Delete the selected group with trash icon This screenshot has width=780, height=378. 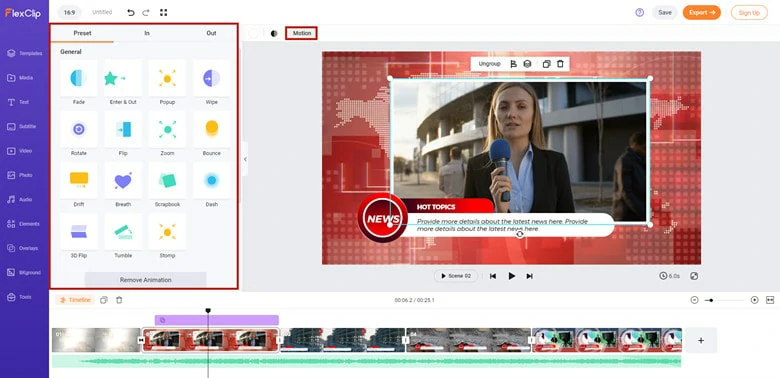pos(560,64)
